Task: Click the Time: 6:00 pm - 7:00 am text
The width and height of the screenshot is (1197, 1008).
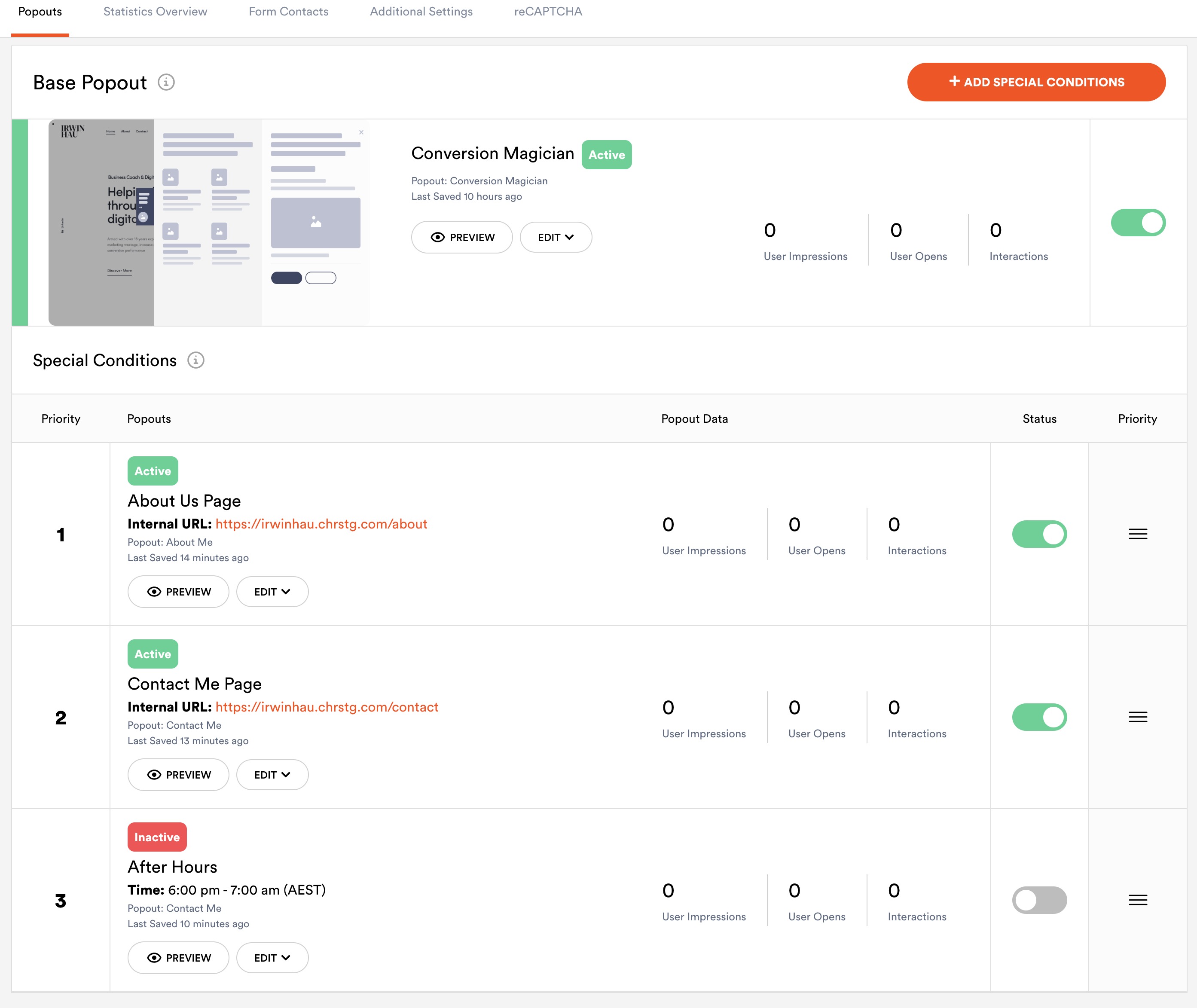Action: pos(226,890)
